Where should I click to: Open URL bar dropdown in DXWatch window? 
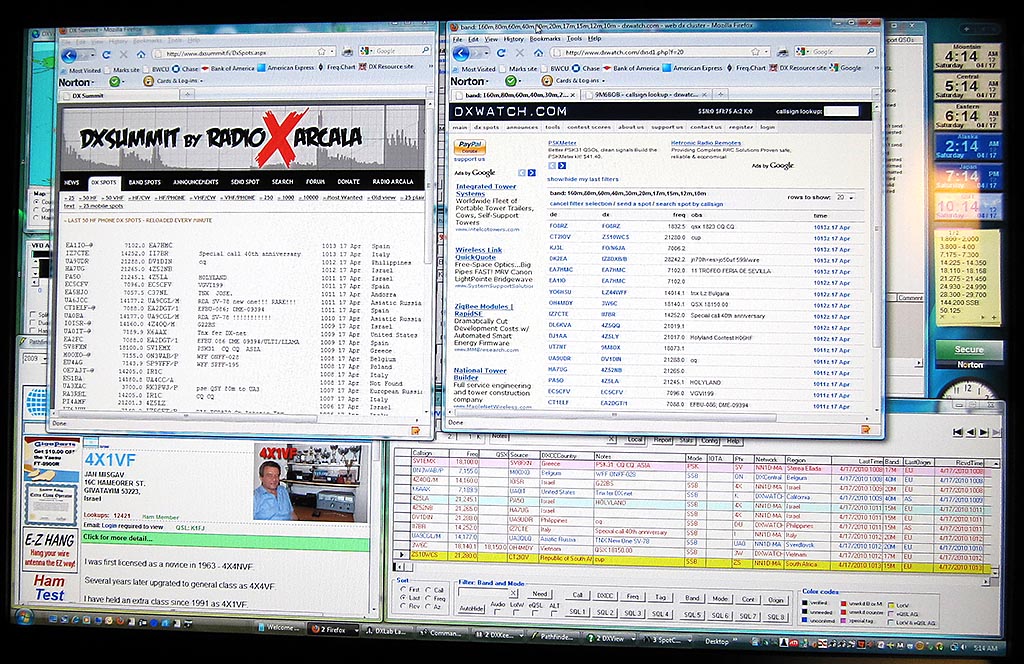tap(767, 52)
